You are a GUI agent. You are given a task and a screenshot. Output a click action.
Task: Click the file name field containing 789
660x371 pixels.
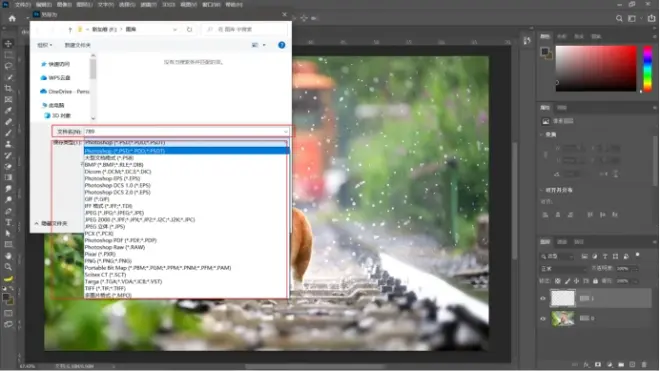tap(186, 131)
